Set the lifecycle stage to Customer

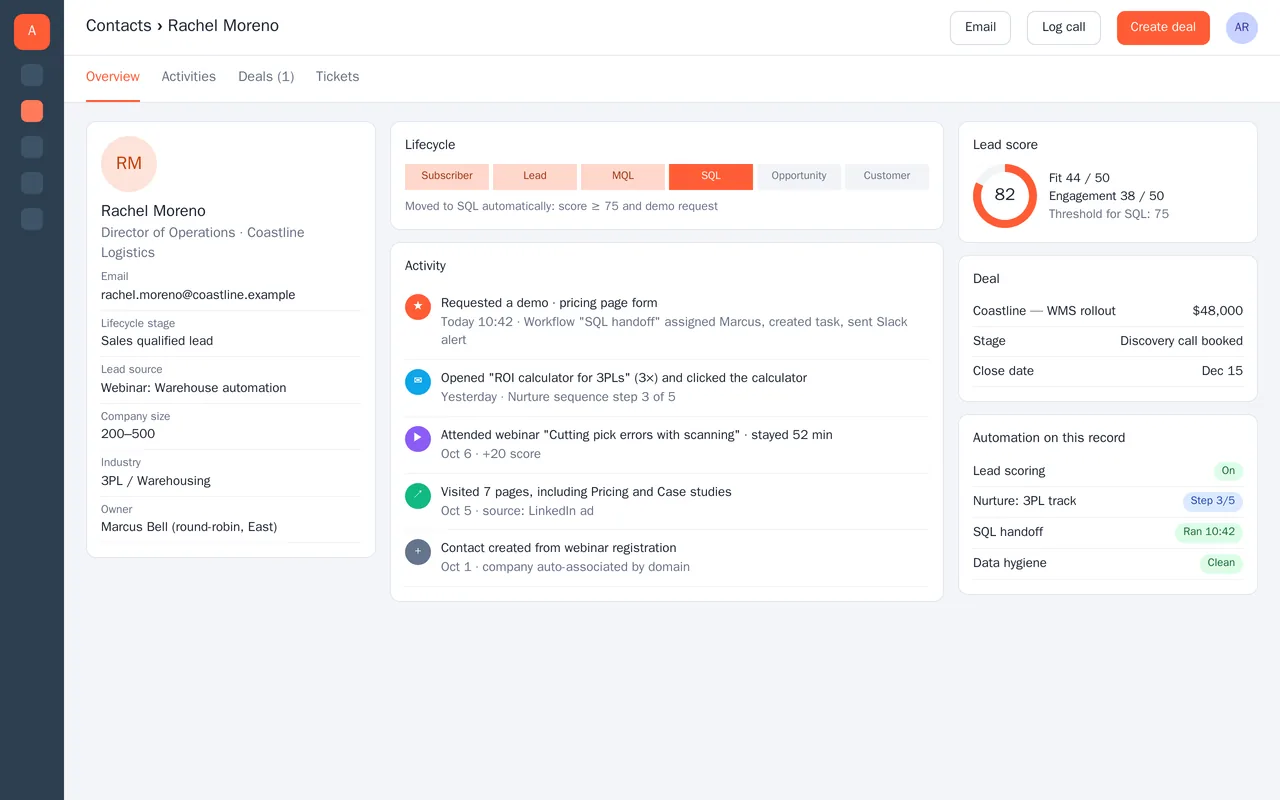pyautogui.click(x=887, y=177)
